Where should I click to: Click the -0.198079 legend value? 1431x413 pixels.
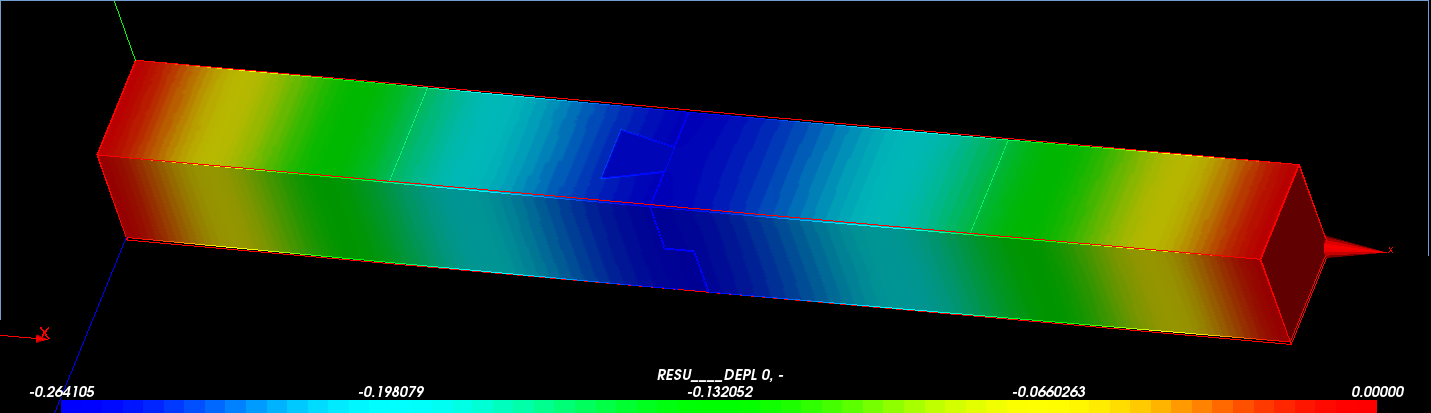point(390,392)
